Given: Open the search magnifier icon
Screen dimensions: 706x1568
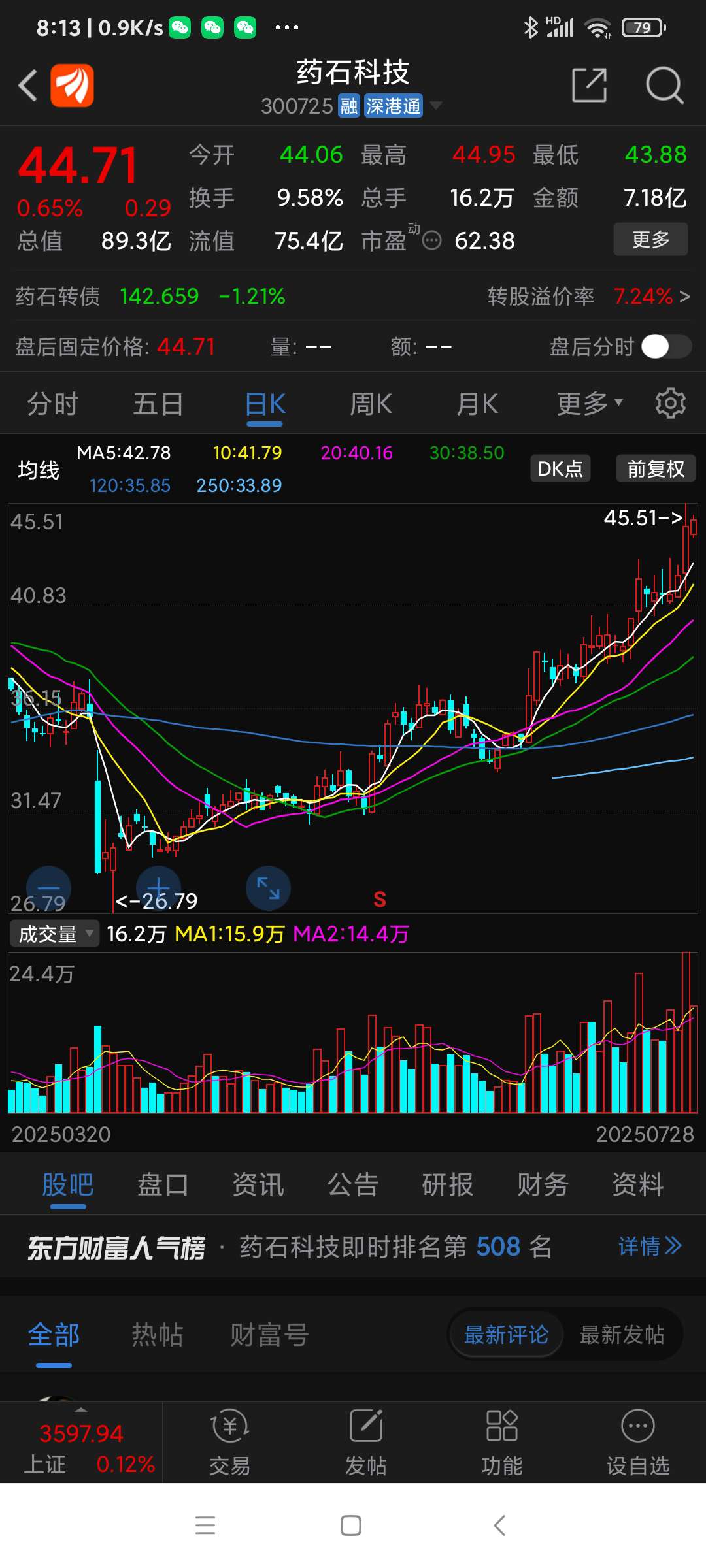Looking at the screenshot, I should (664, 86).
